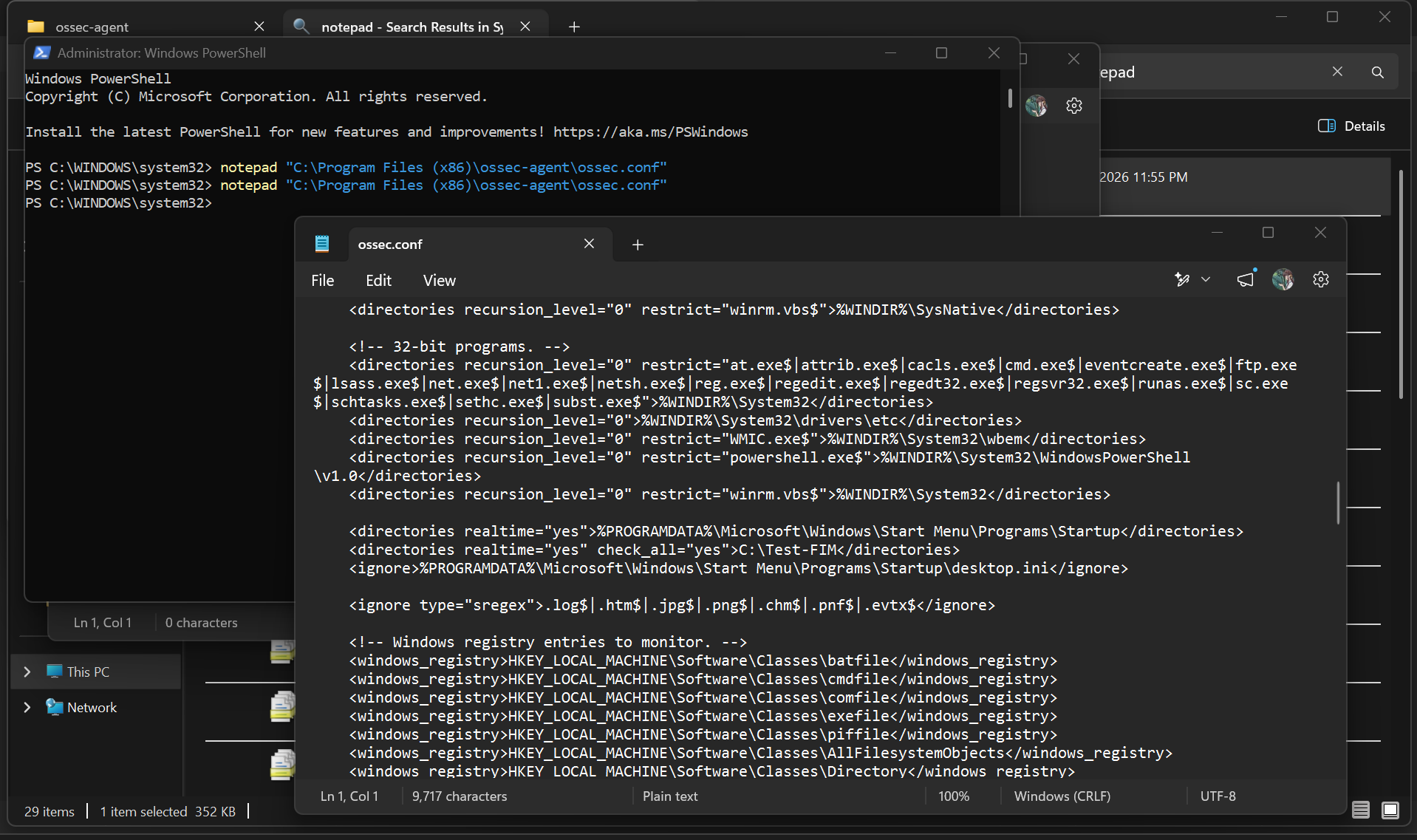Click the ignore sregex line
The width and height of the screenshot is (1417, 840).
click(x=672, y=605)
